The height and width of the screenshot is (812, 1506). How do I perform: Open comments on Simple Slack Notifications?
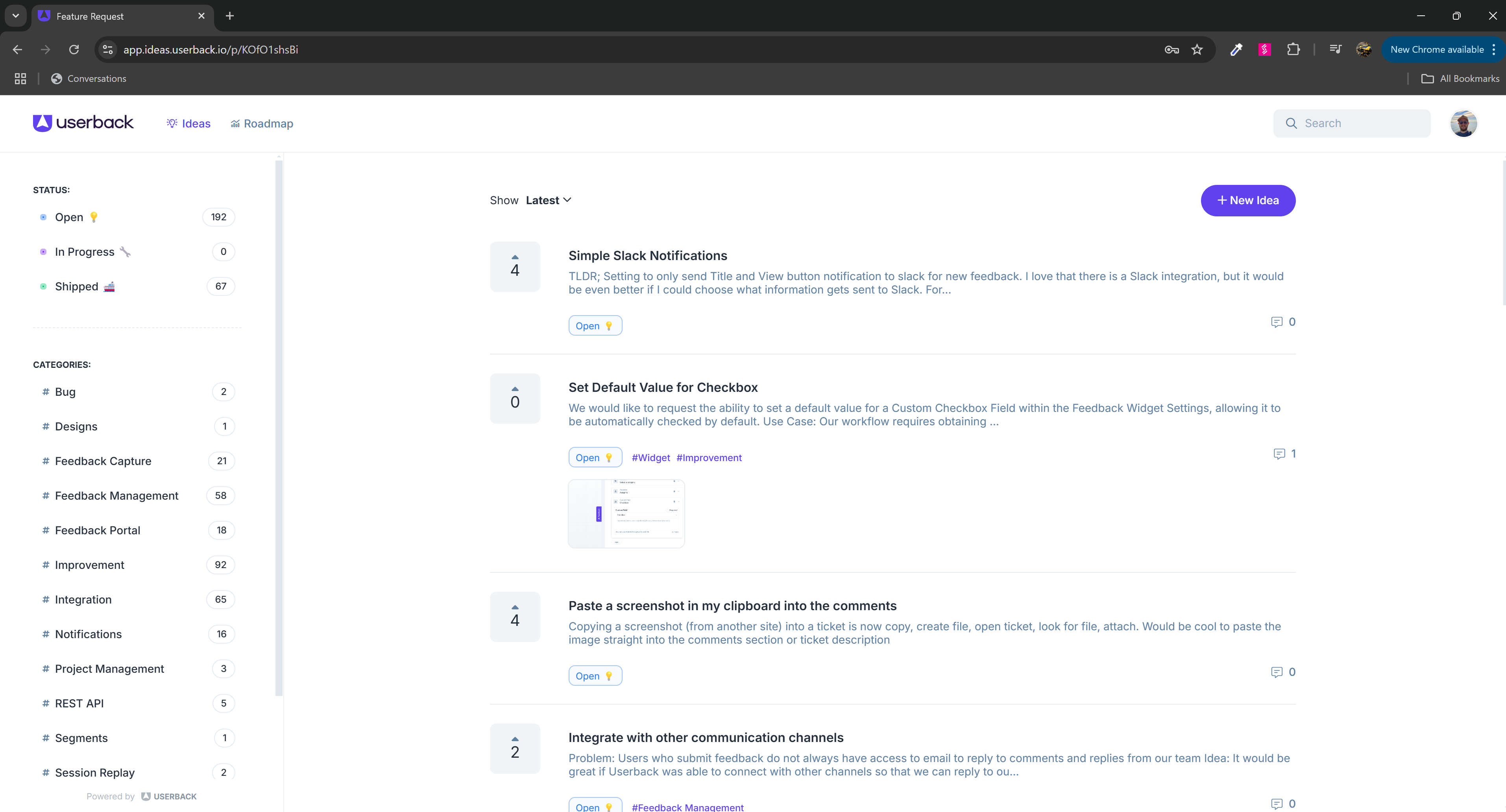click(x=1283, y=322)
